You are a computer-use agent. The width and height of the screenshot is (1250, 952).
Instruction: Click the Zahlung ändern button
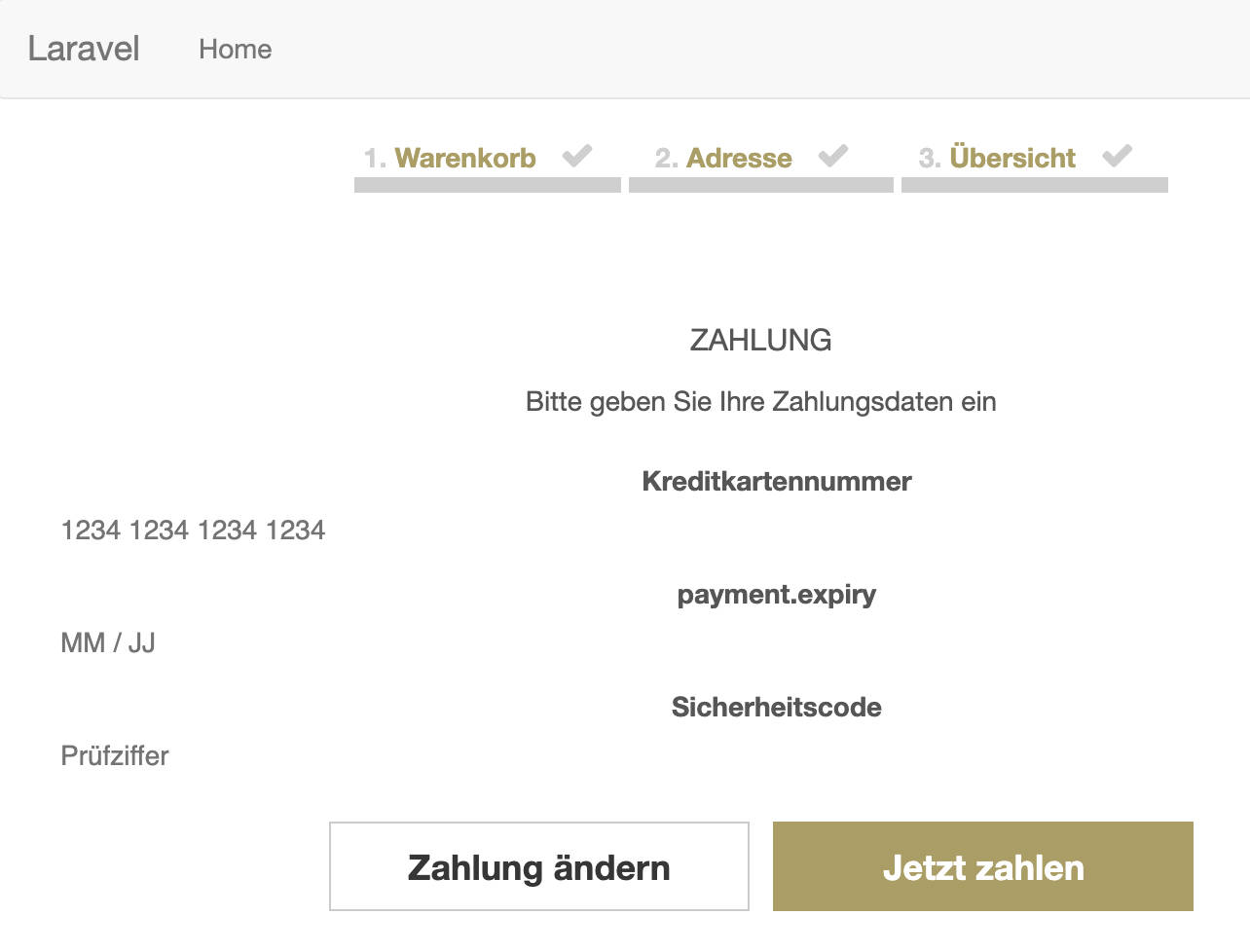(539, 866)
